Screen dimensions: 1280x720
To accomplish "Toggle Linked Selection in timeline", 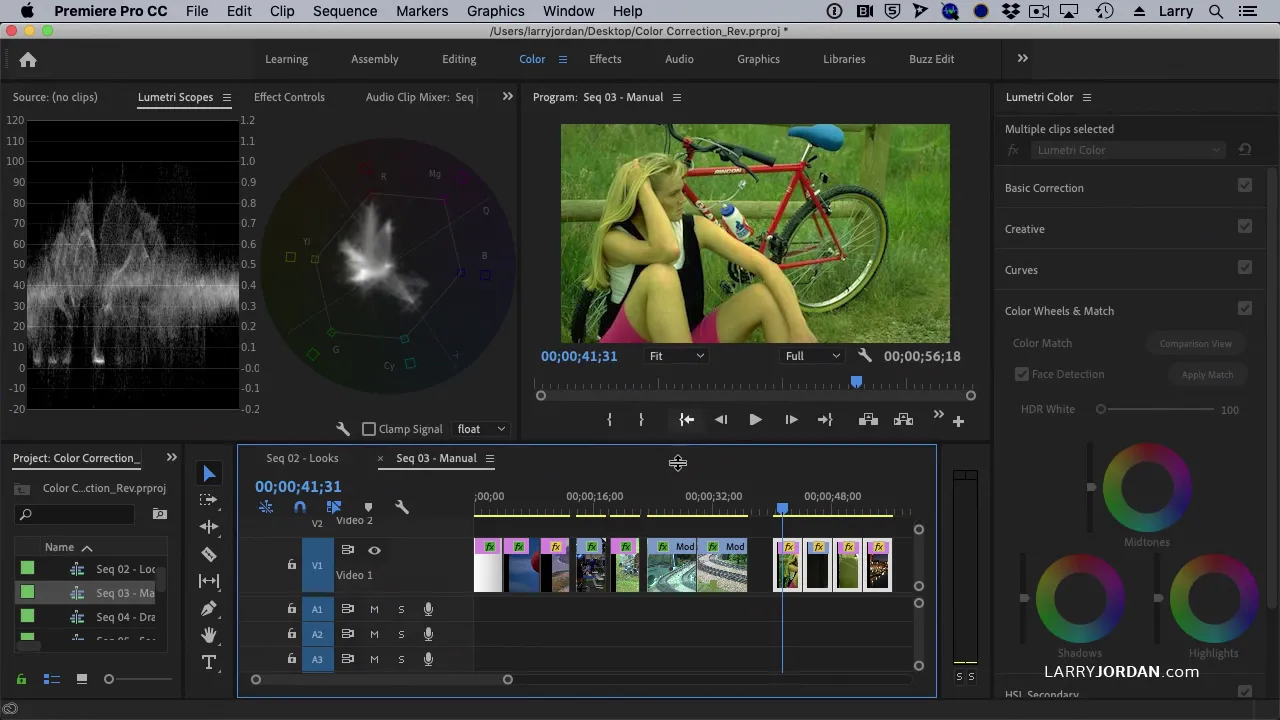I will (334, 507).
